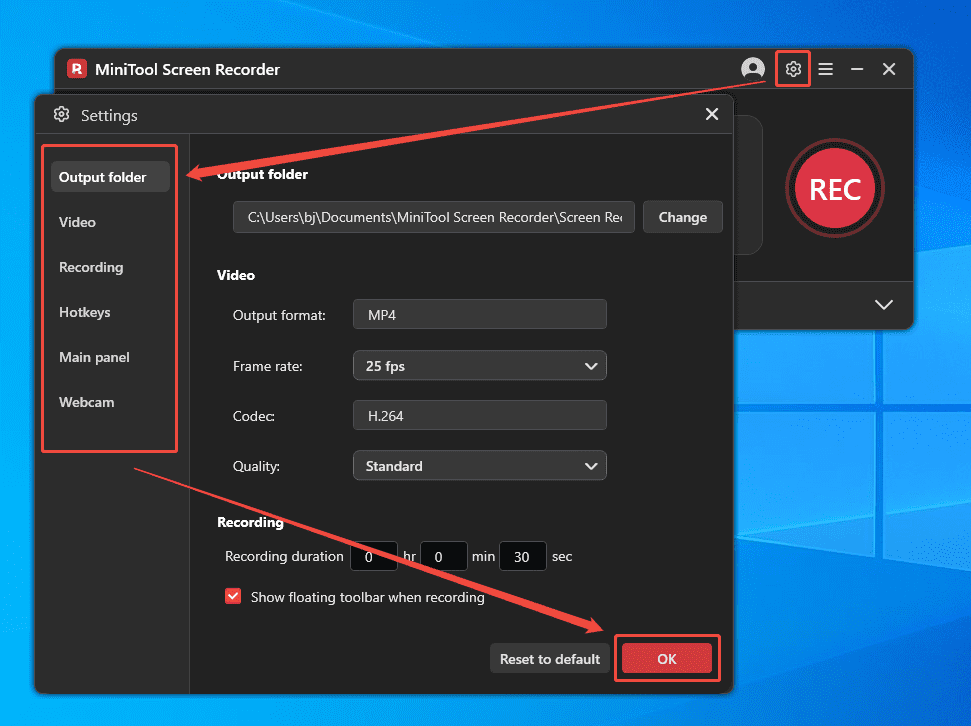Screen dimensions: 971x726
Task: Open settings via the gear icon in main window
Action: (x=793, y=69)
